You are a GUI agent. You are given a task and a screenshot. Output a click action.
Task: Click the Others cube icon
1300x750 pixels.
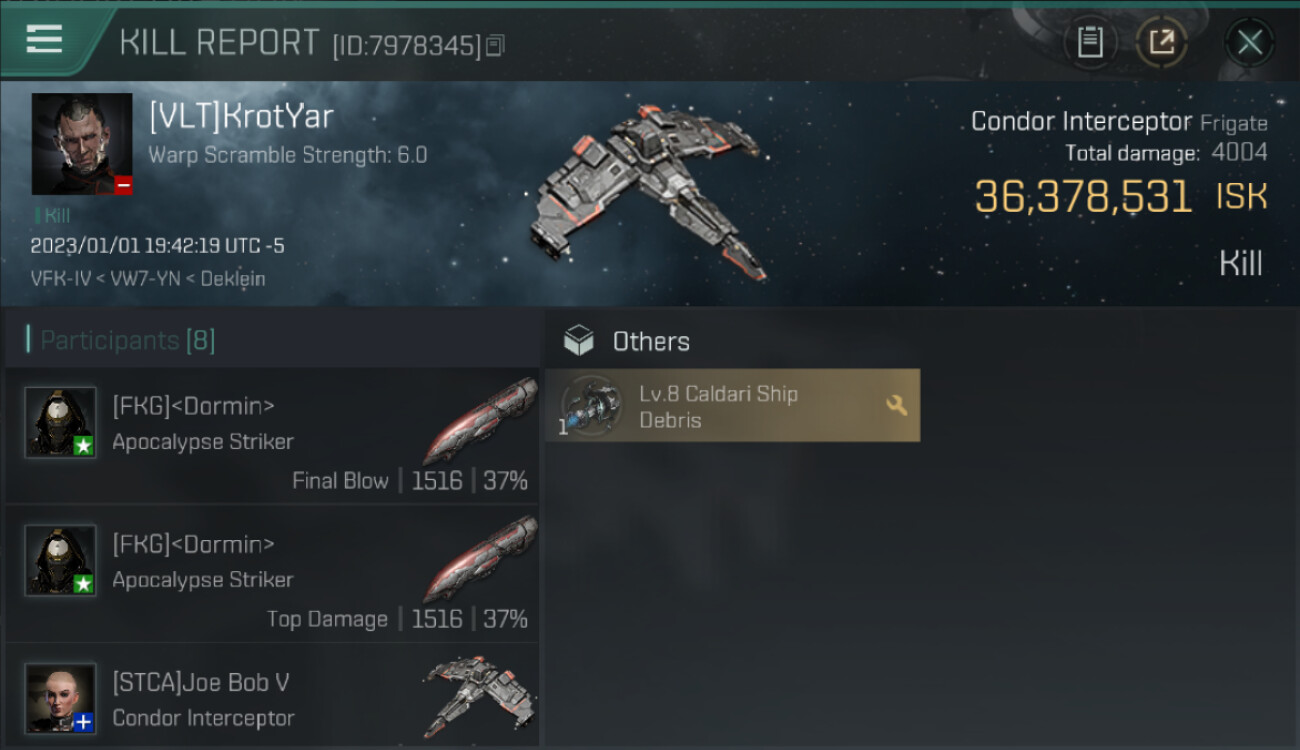579,341
